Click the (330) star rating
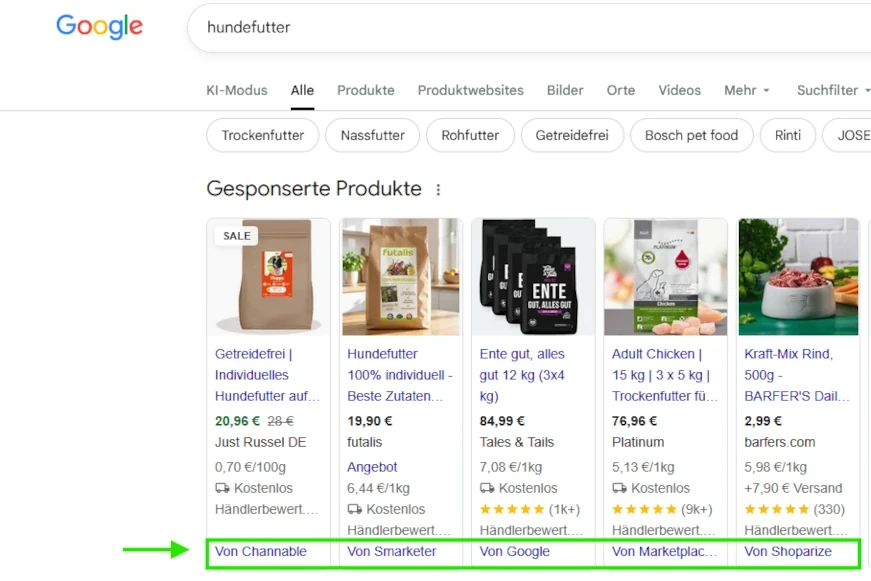Image resolution: width=871 pixels, height=581 pixels. 794,509
